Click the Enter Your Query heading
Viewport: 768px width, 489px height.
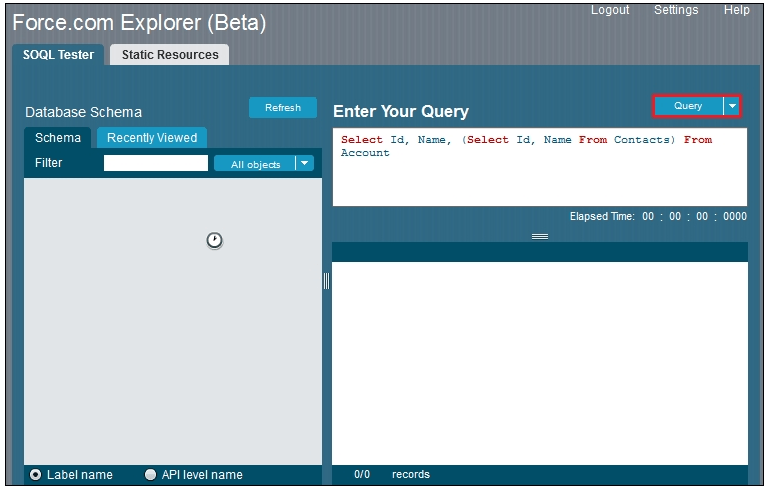pos(401,111)
